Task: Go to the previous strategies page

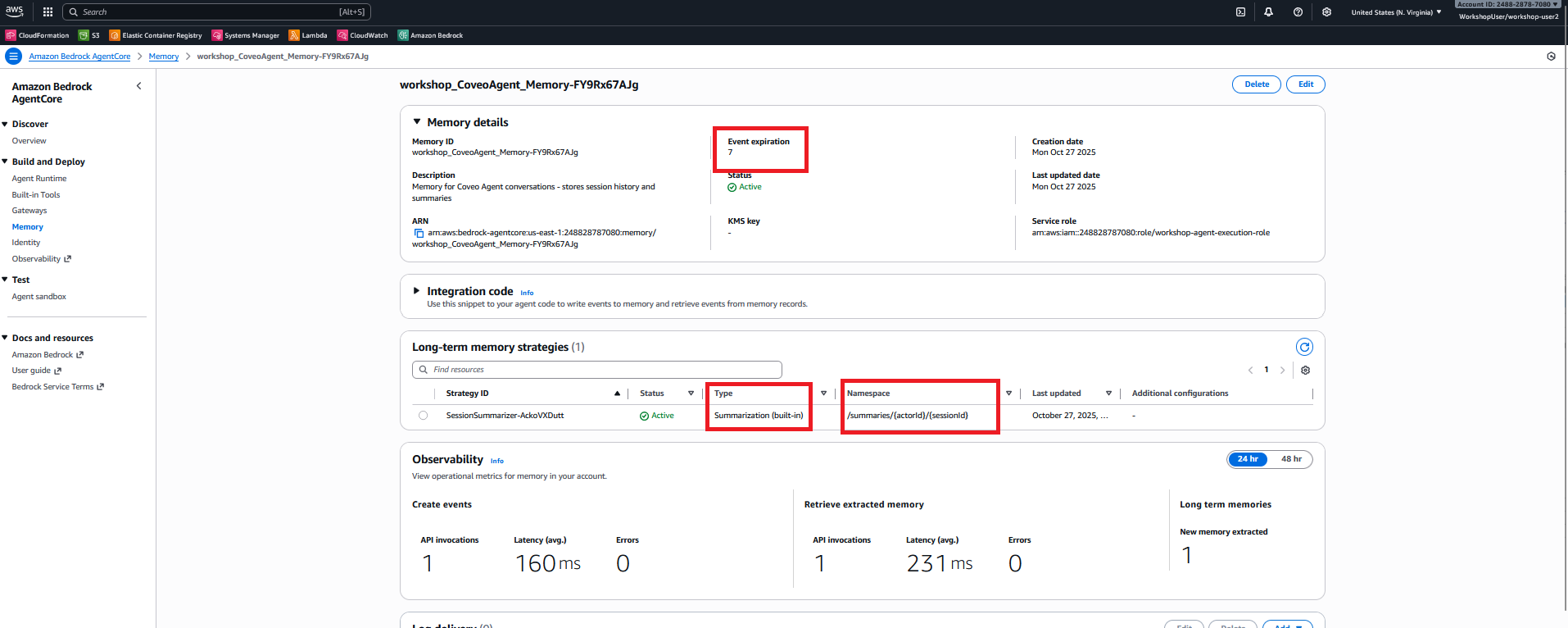Action: pyautogui.click(x=1250, y=371)
